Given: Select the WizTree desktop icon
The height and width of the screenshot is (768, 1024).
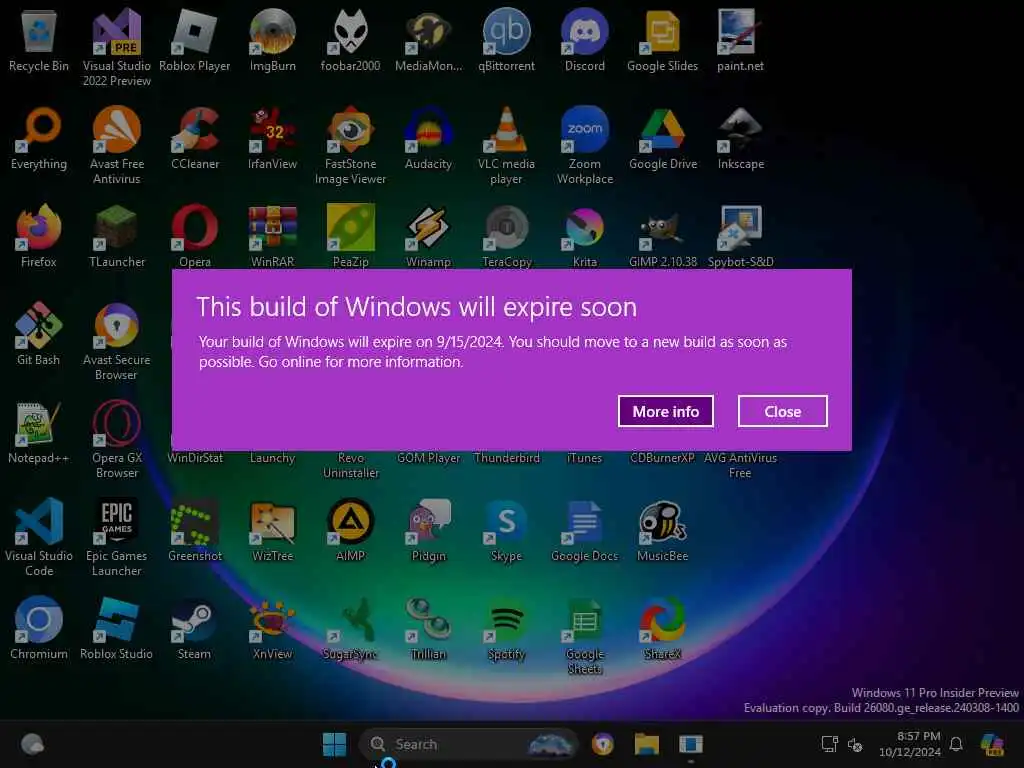Looking at the screenshot, I should pyautogui.click(x=272, y=530).
